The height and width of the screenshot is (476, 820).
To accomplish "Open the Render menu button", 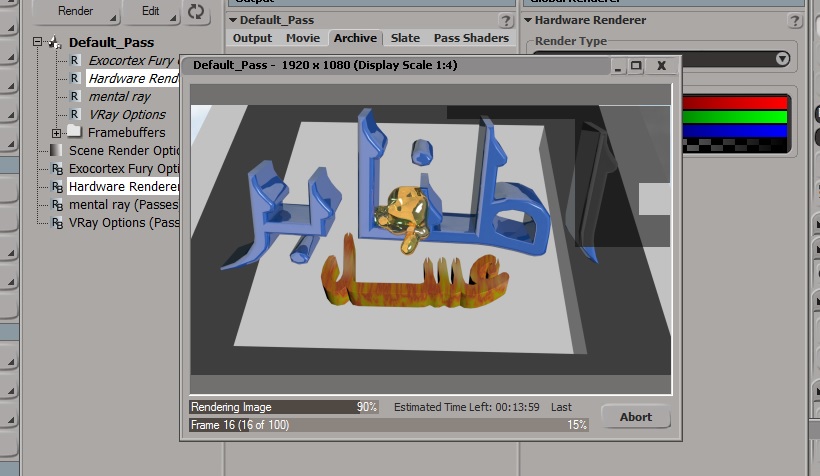I will point(76,11).
